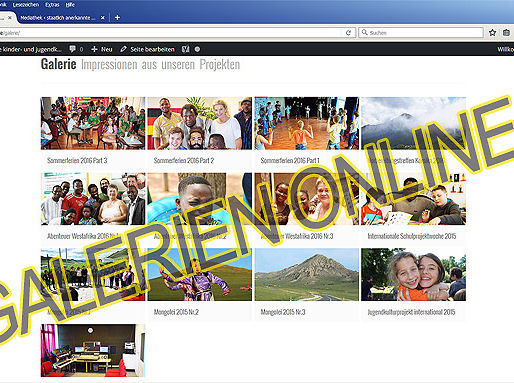Click the Jugendkulturprojekt international 2015 caption
Screen dimensions: 514x383
click(x=411, y=312)
